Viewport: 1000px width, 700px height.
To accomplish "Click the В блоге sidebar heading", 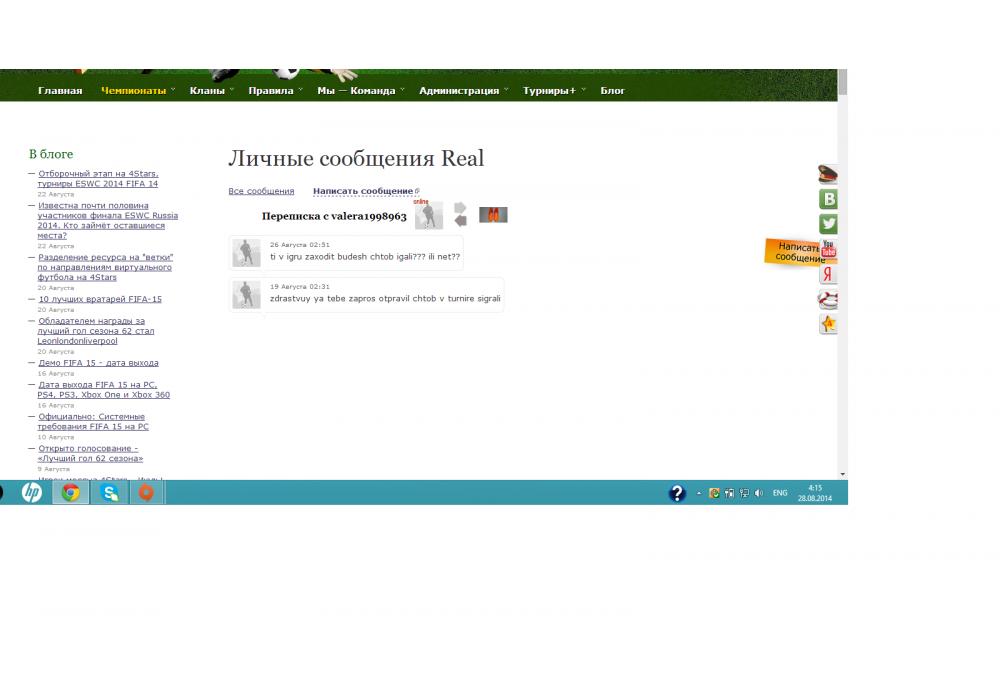I will 51,154.
